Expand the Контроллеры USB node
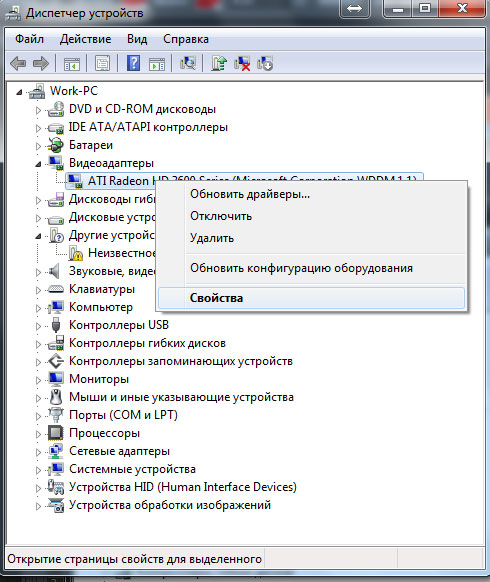 tap(38, 326)
